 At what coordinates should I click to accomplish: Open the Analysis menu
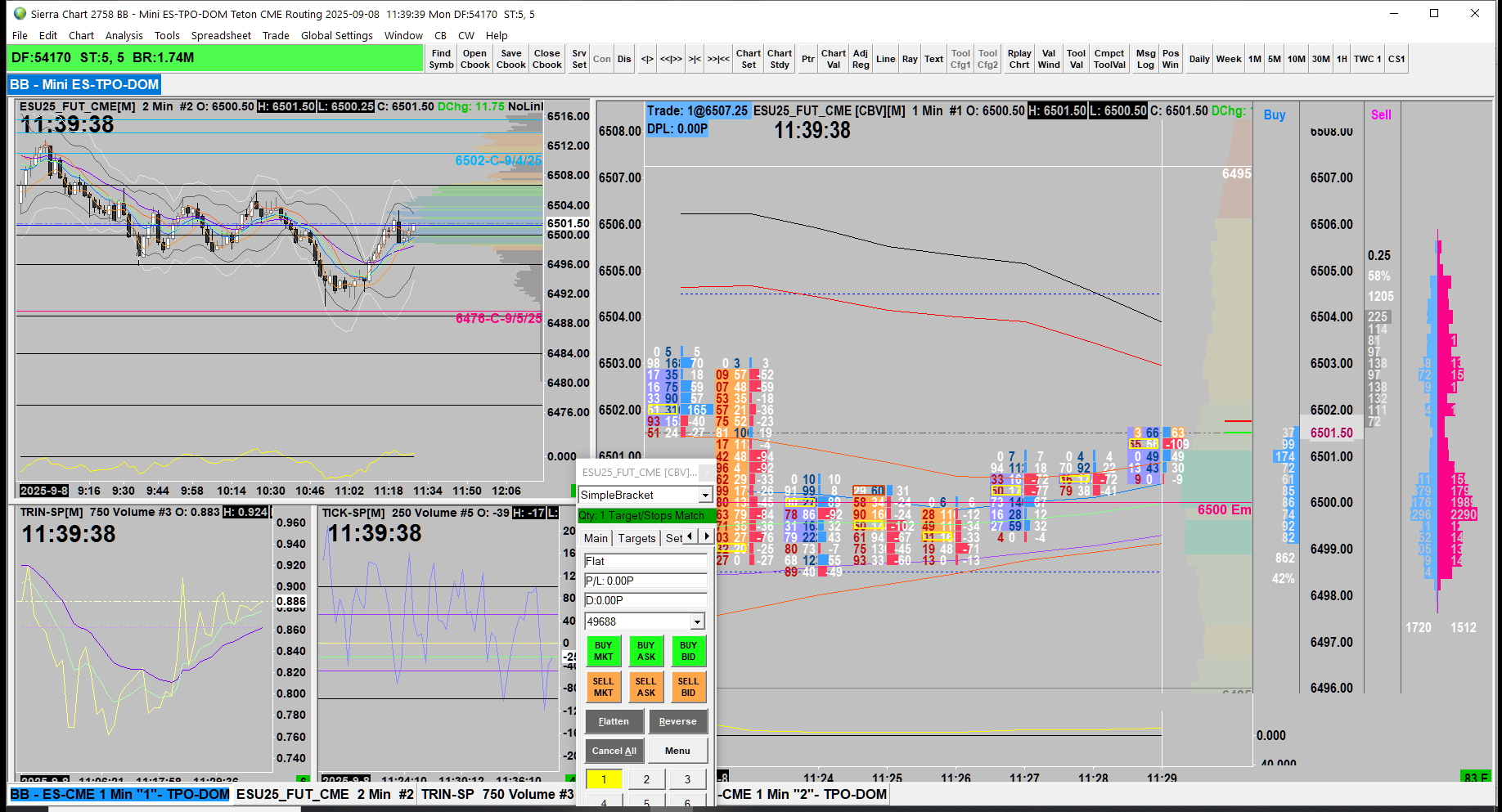(124, 35)
